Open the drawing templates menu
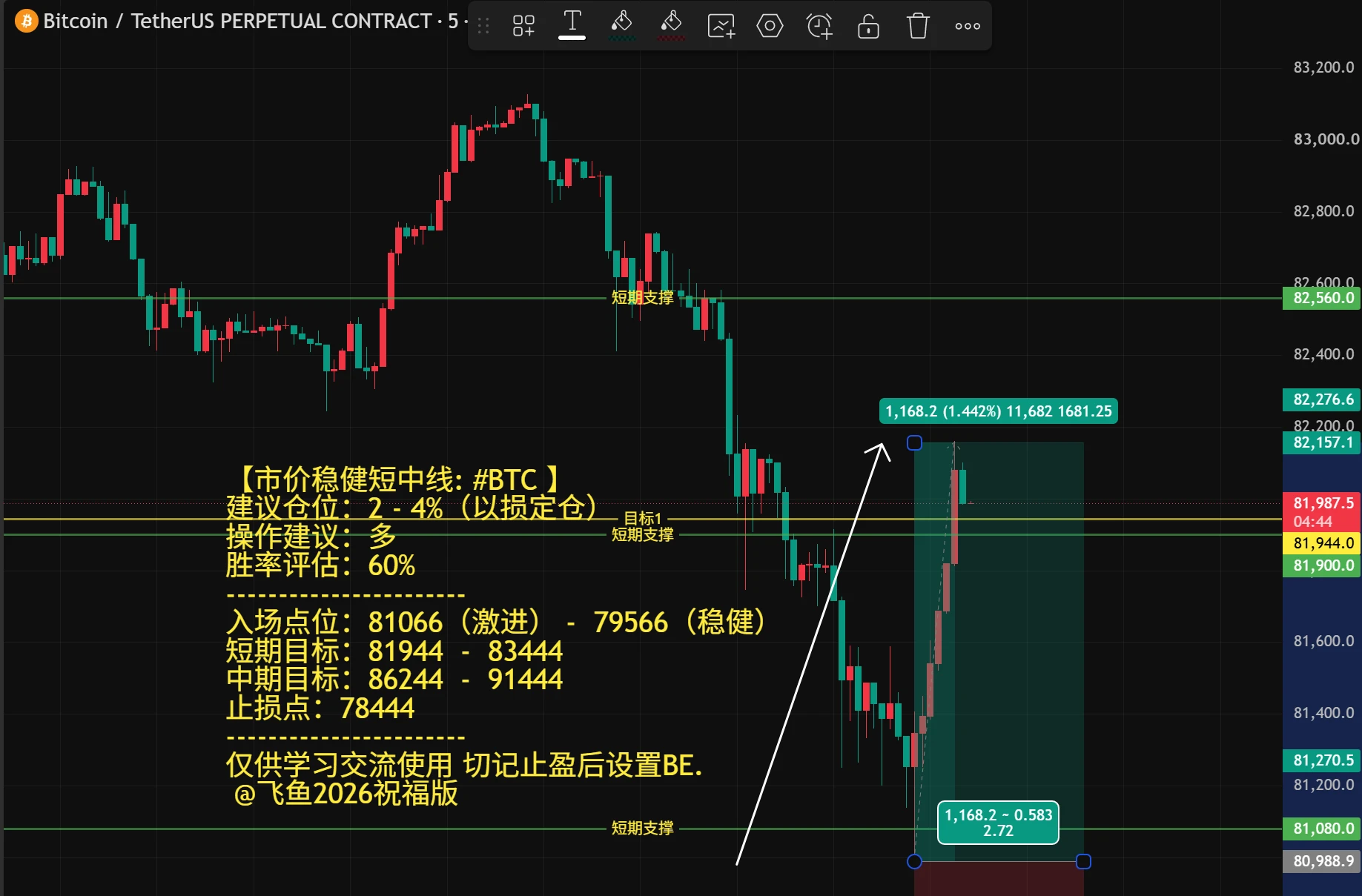The image size is (1362, 896). (523, 26)
